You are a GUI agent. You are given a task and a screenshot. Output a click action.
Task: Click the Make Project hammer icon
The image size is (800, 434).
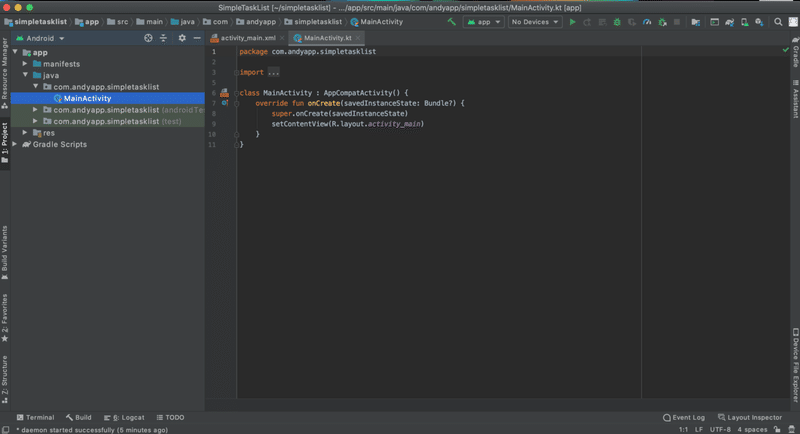[x=452, y=22]
